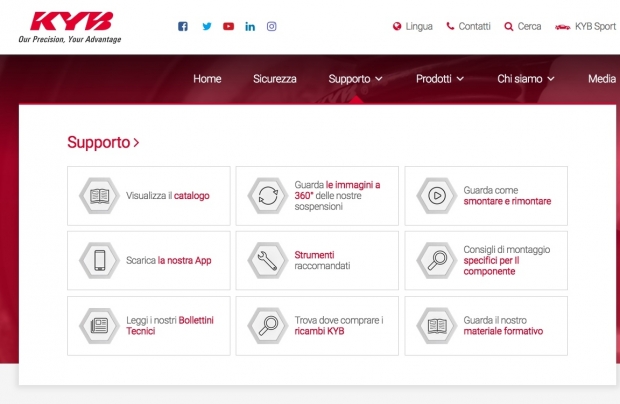Click the play video hexagon icon
This screenshot has width=620, height=404.
tap(436, 196)
